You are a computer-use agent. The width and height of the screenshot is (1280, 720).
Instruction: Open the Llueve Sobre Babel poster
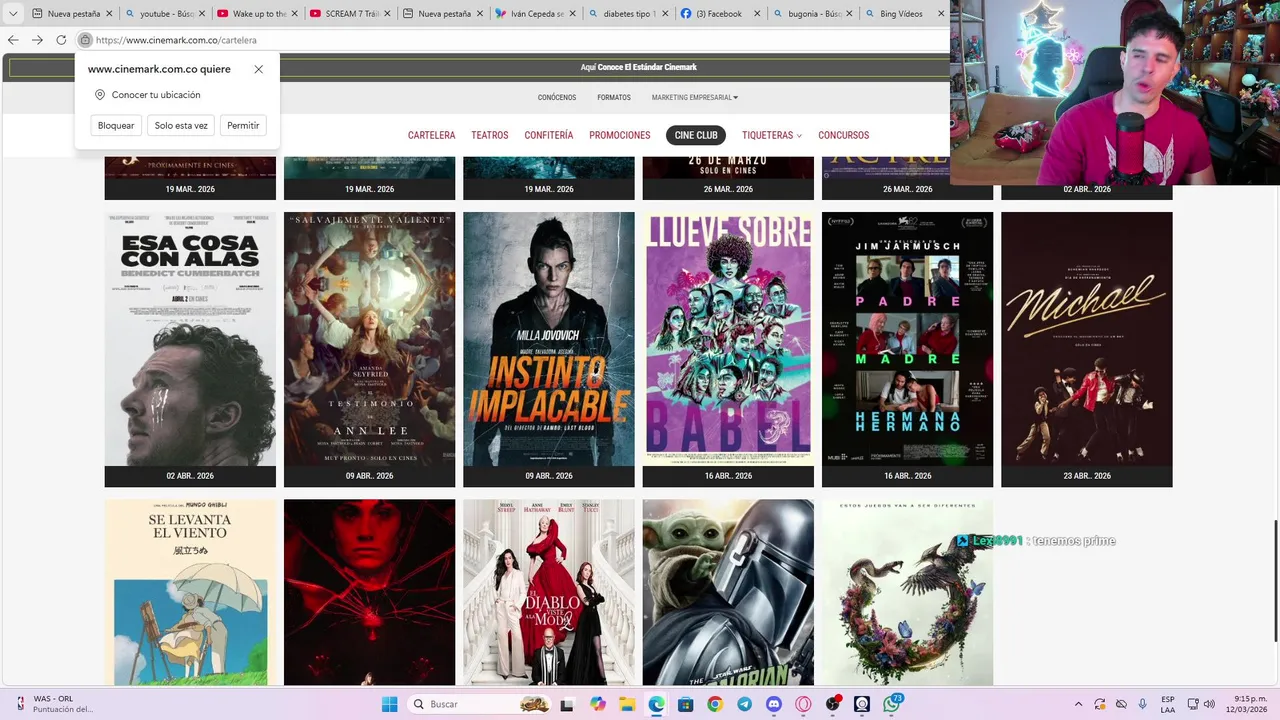tap(728, 339)
